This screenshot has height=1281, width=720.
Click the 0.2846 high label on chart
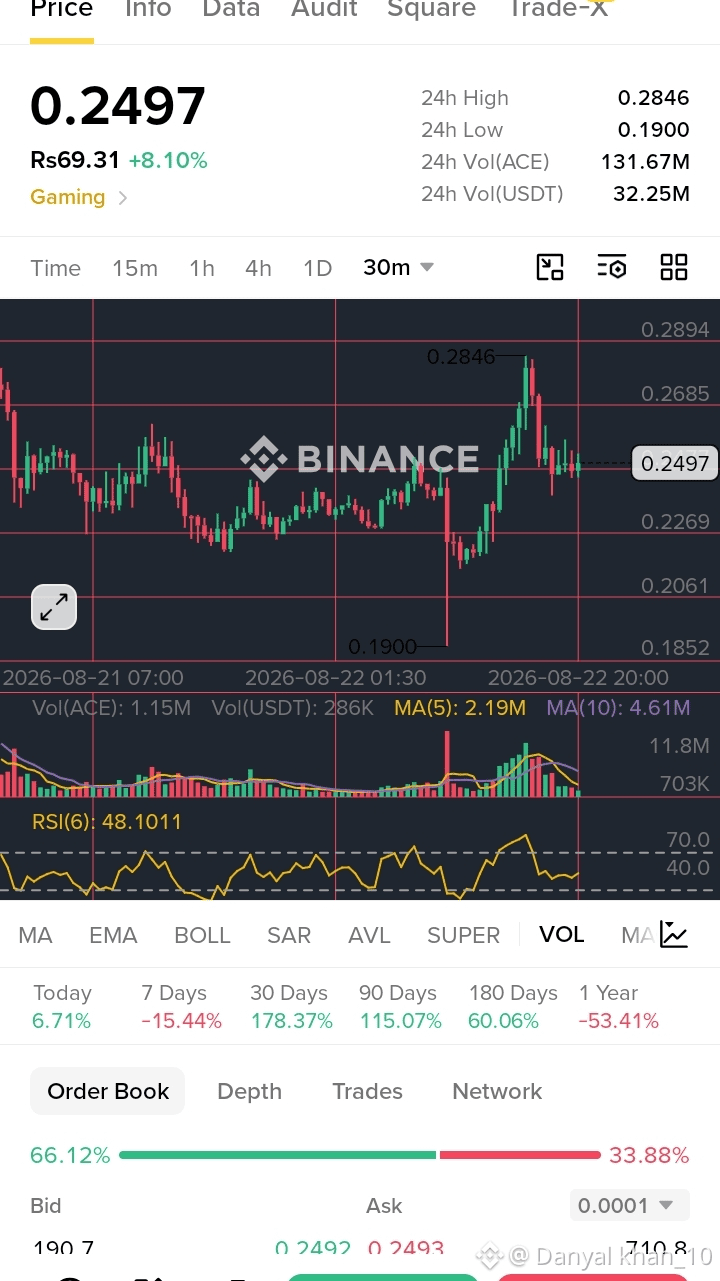(x=461, y=356)
